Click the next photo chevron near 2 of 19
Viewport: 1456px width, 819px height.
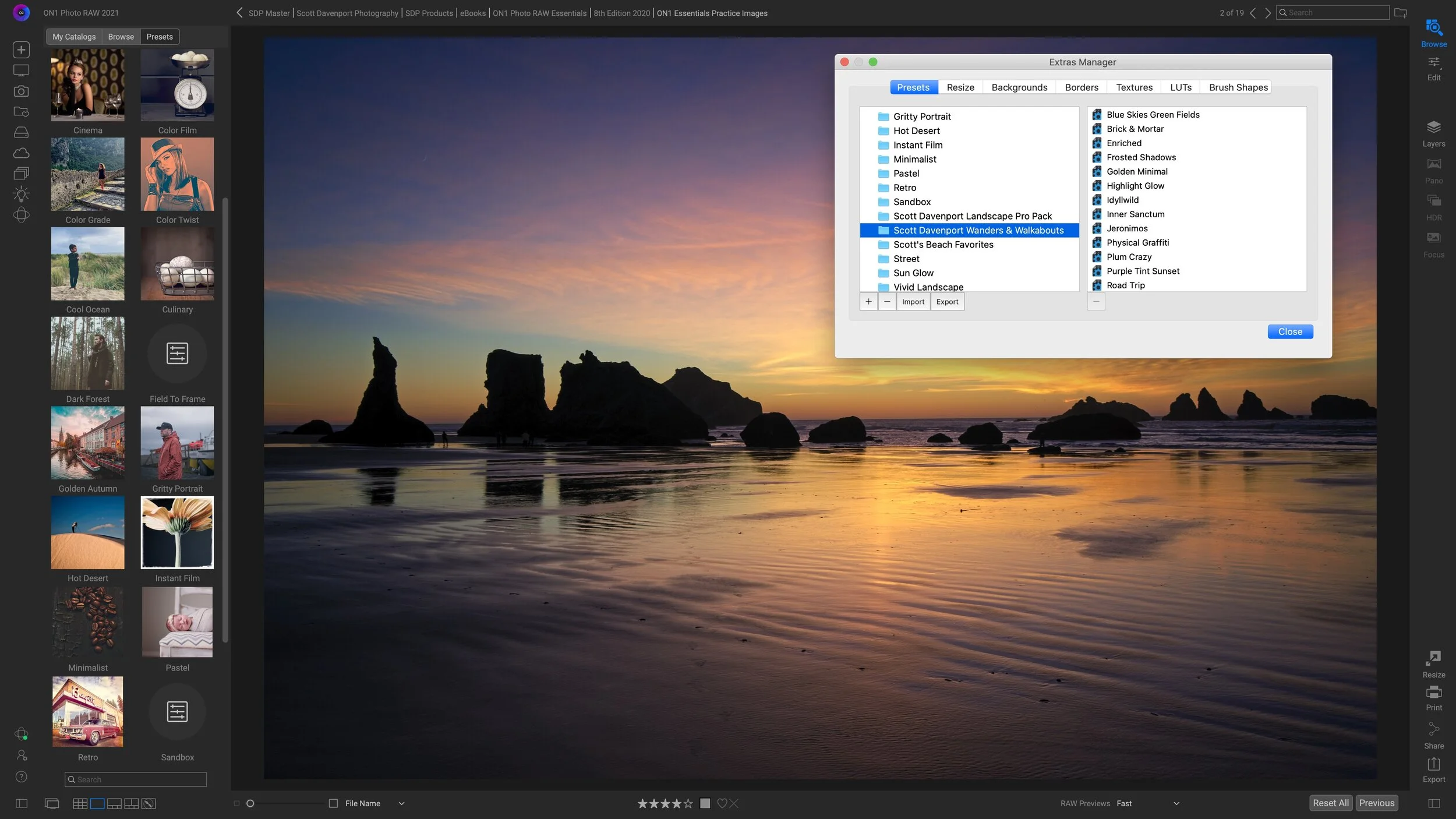point(1267,12)
